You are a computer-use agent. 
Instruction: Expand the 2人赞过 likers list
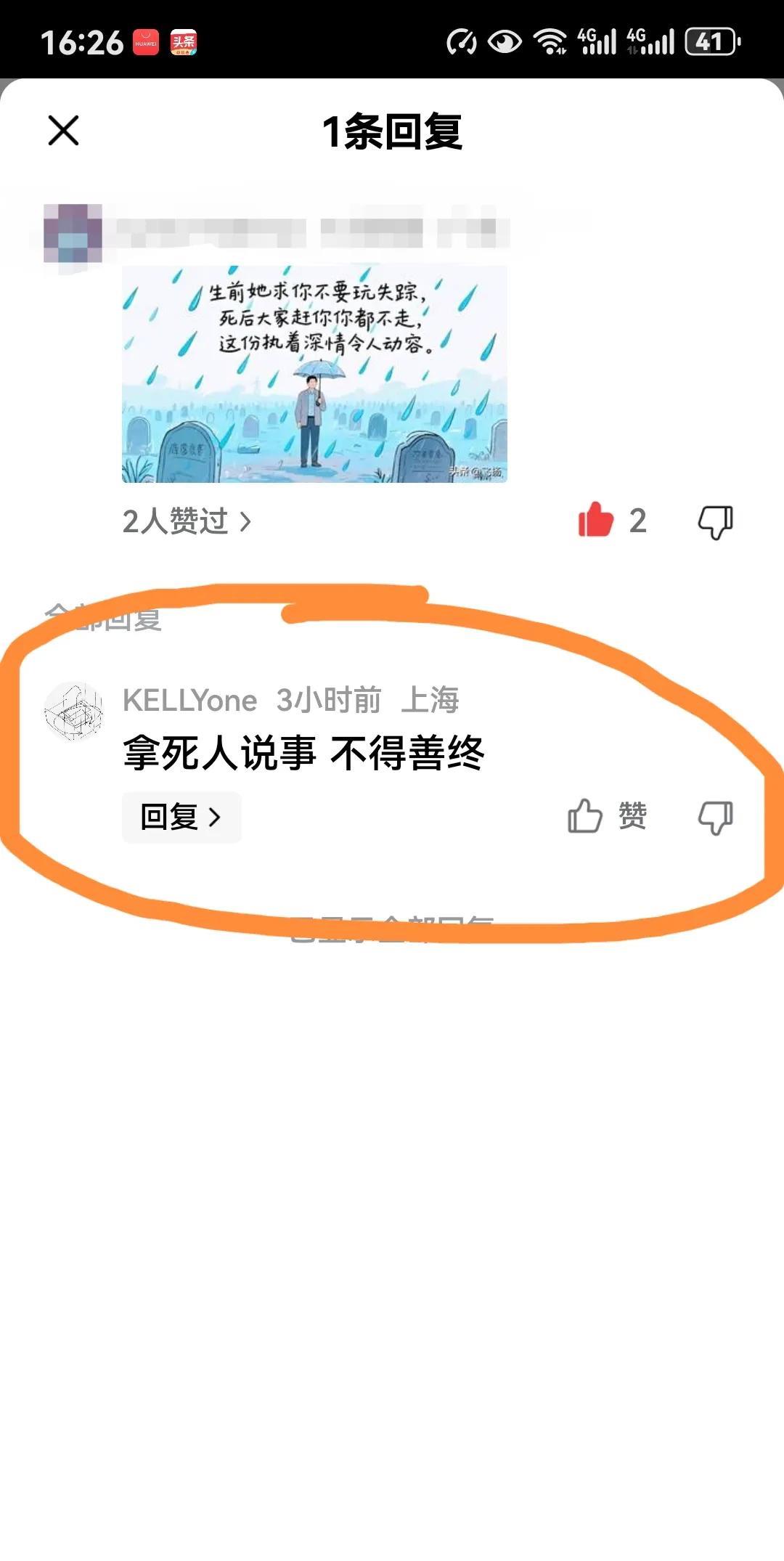pos(187,521)
